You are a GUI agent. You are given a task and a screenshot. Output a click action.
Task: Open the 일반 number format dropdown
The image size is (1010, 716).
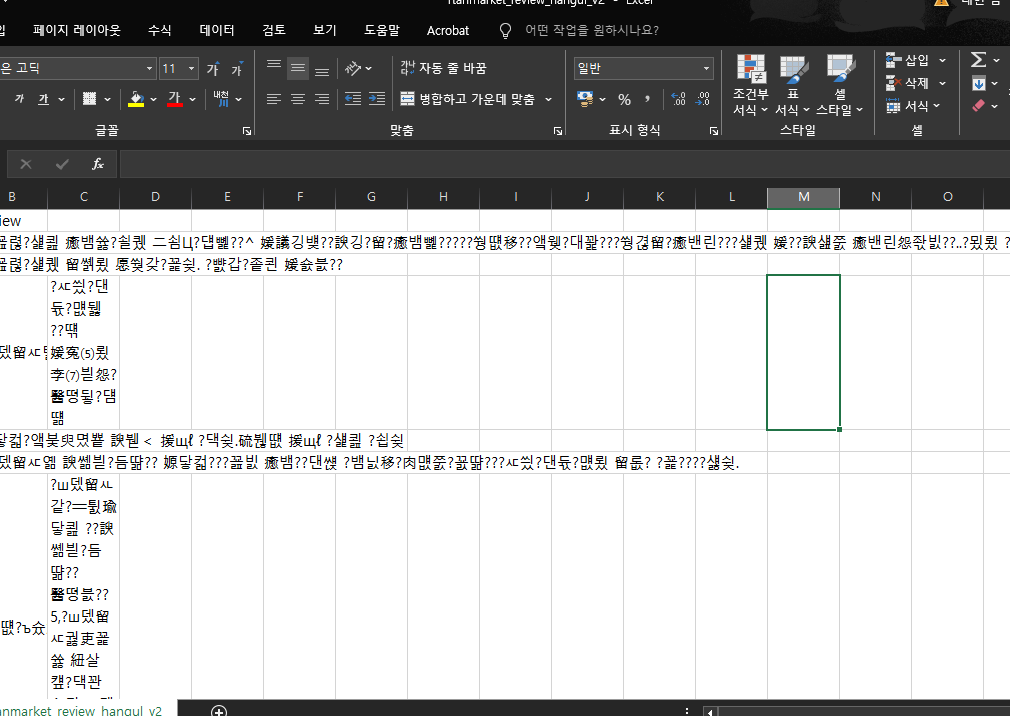pyautogui.click(x=707, y=68)
